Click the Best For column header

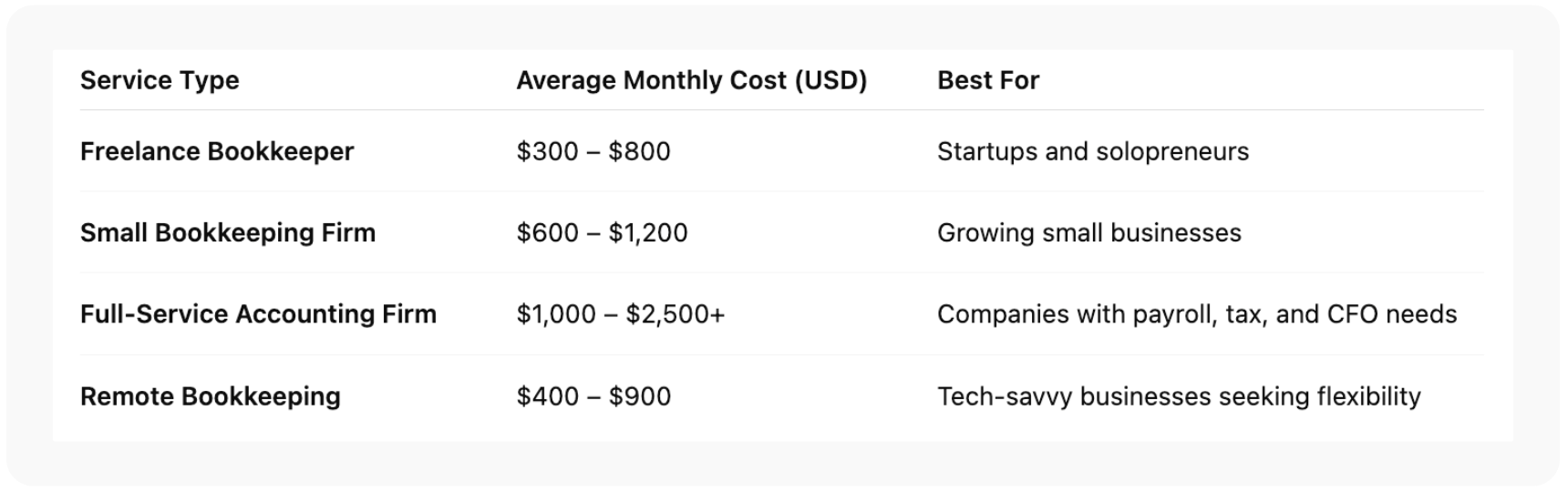pyautogui.click(x=987, y=80)
